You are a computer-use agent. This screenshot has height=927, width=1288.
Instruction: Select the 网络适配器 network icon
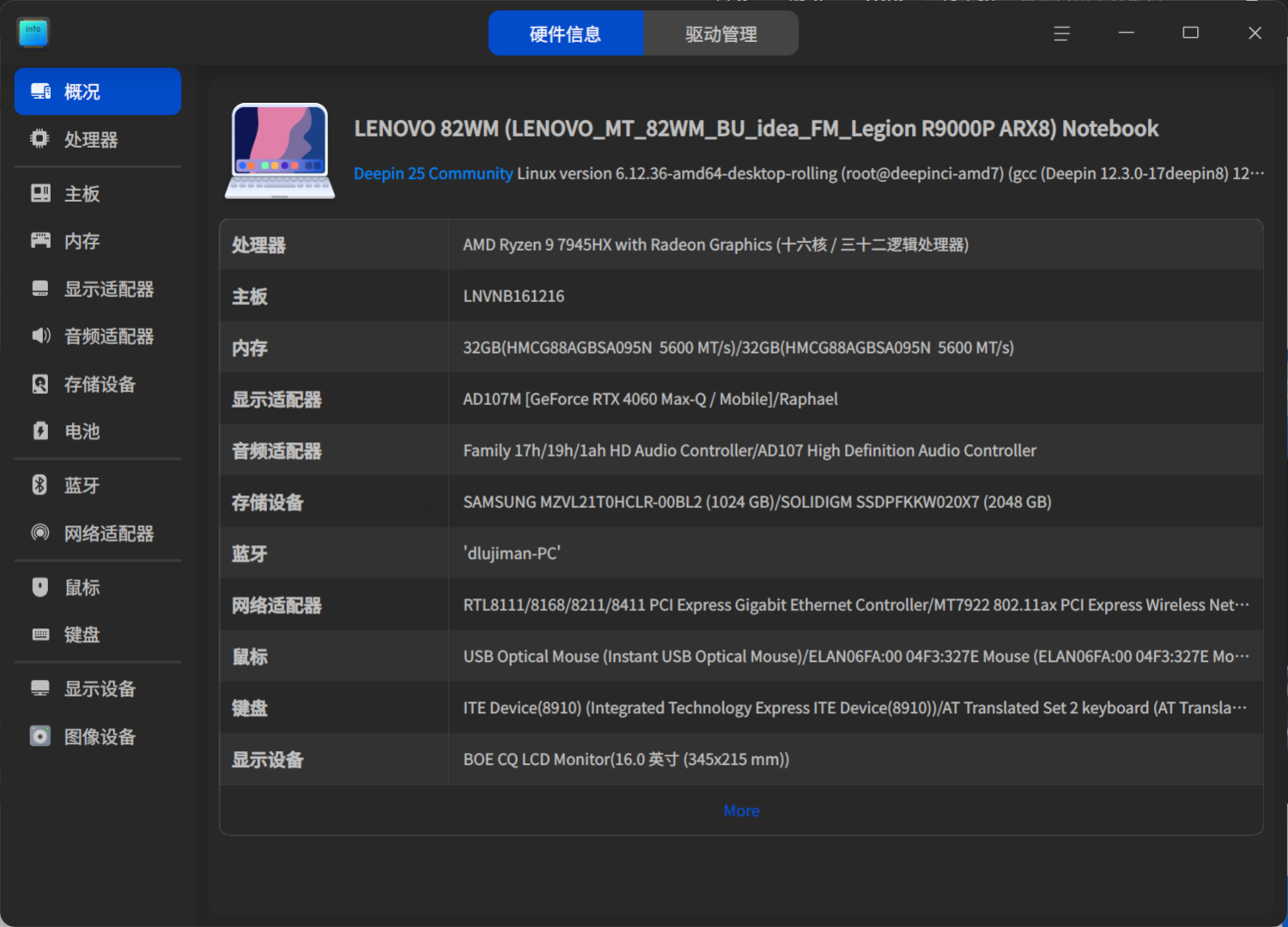[x=40, y=533]
